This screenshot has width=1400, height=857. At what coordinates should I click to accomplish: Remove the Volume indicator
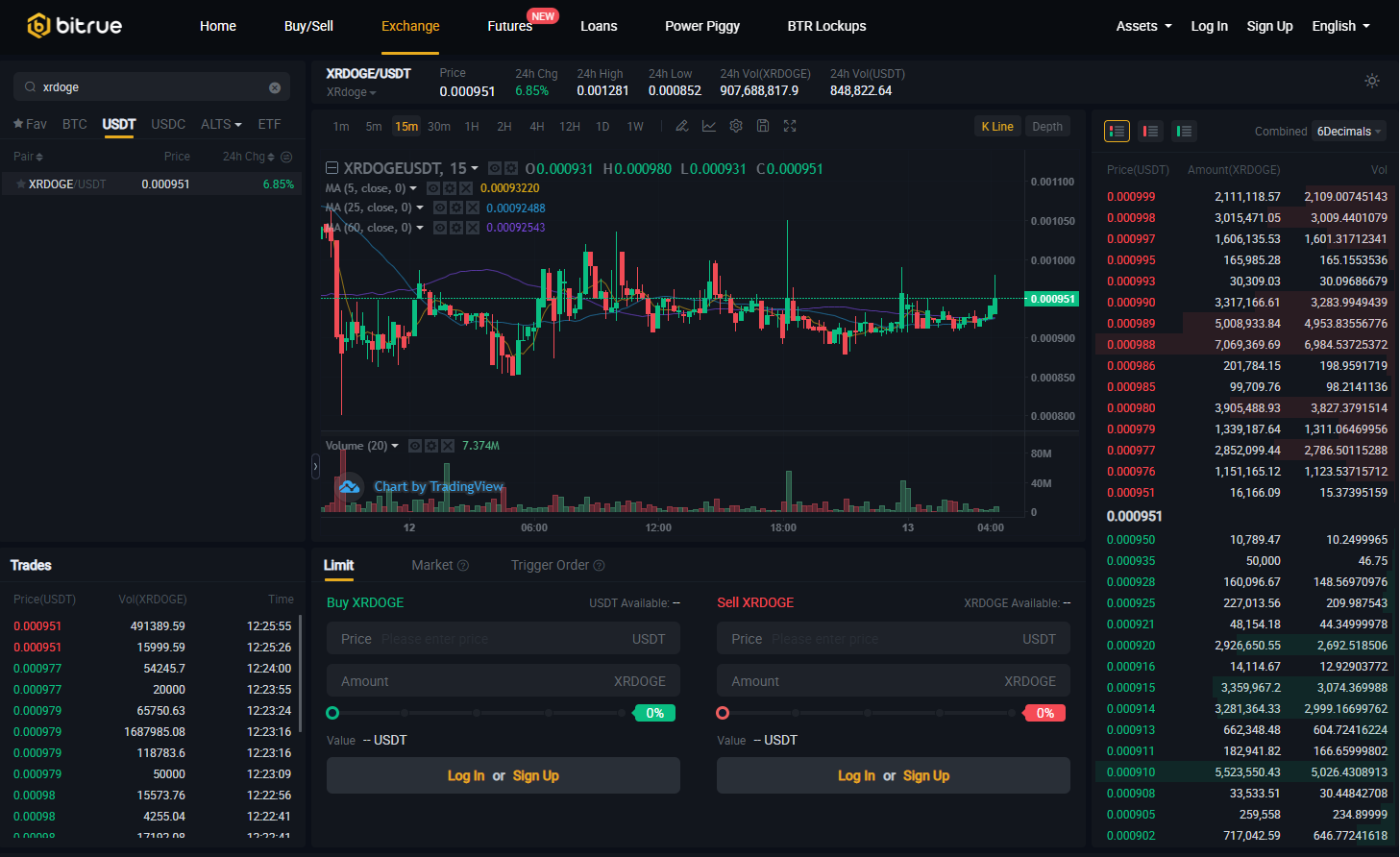click(x=448, y=446)
